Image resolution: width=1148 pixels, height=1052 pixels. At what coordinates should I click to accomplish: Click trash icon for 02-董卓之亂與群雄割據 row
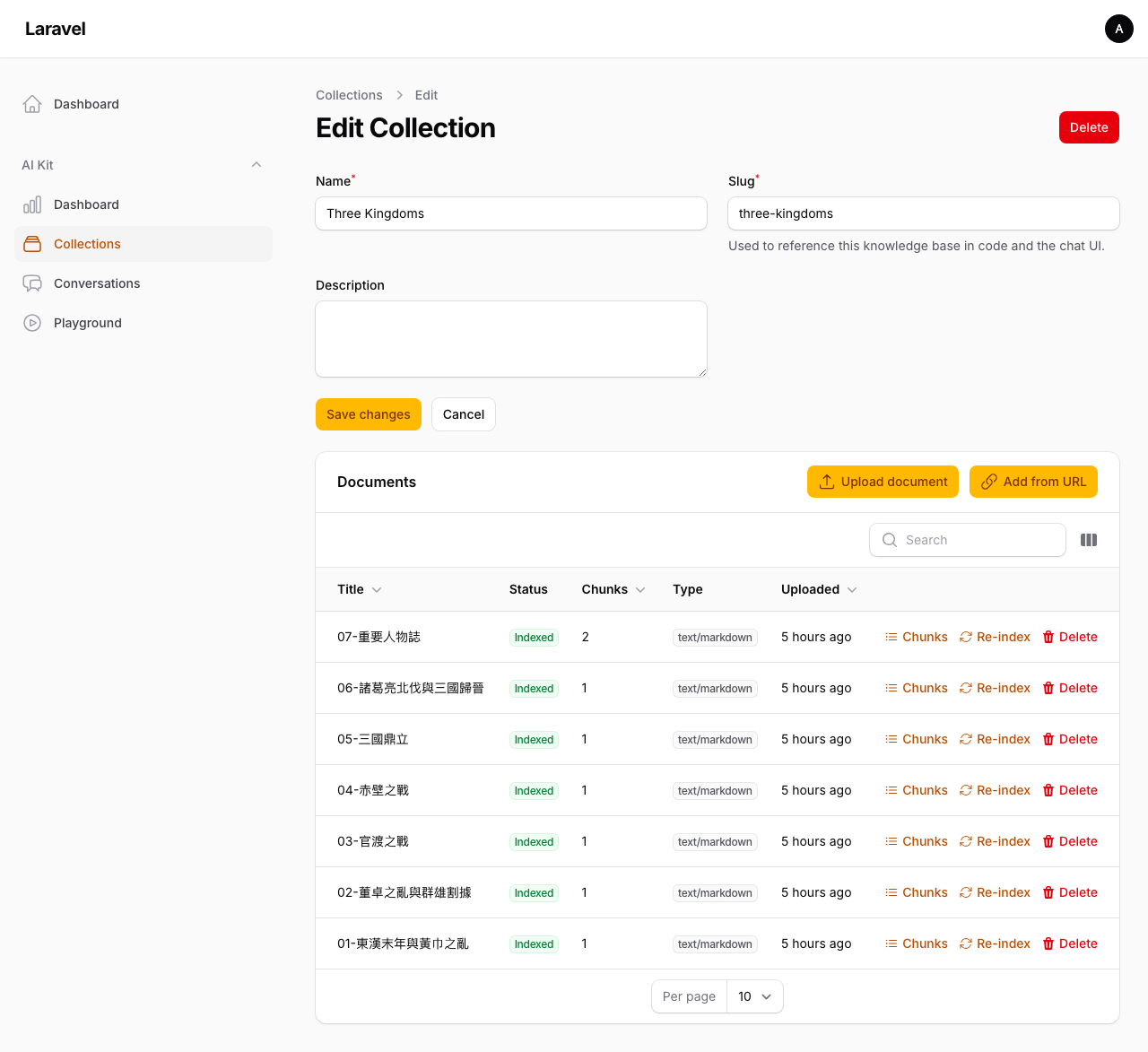pos(1048,892)
